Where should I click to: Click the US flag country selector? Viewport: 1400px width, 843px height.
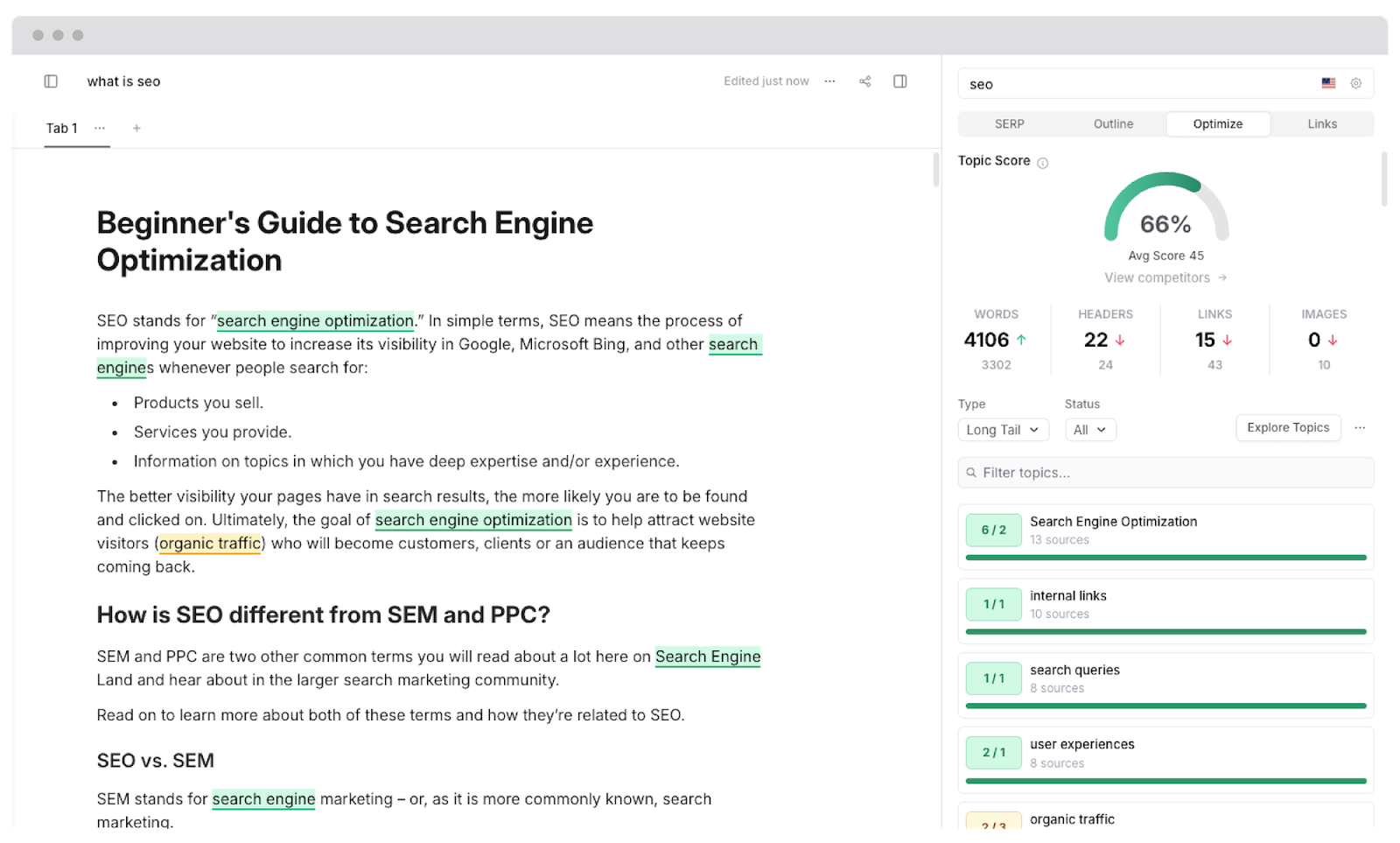pos(1327,83)
